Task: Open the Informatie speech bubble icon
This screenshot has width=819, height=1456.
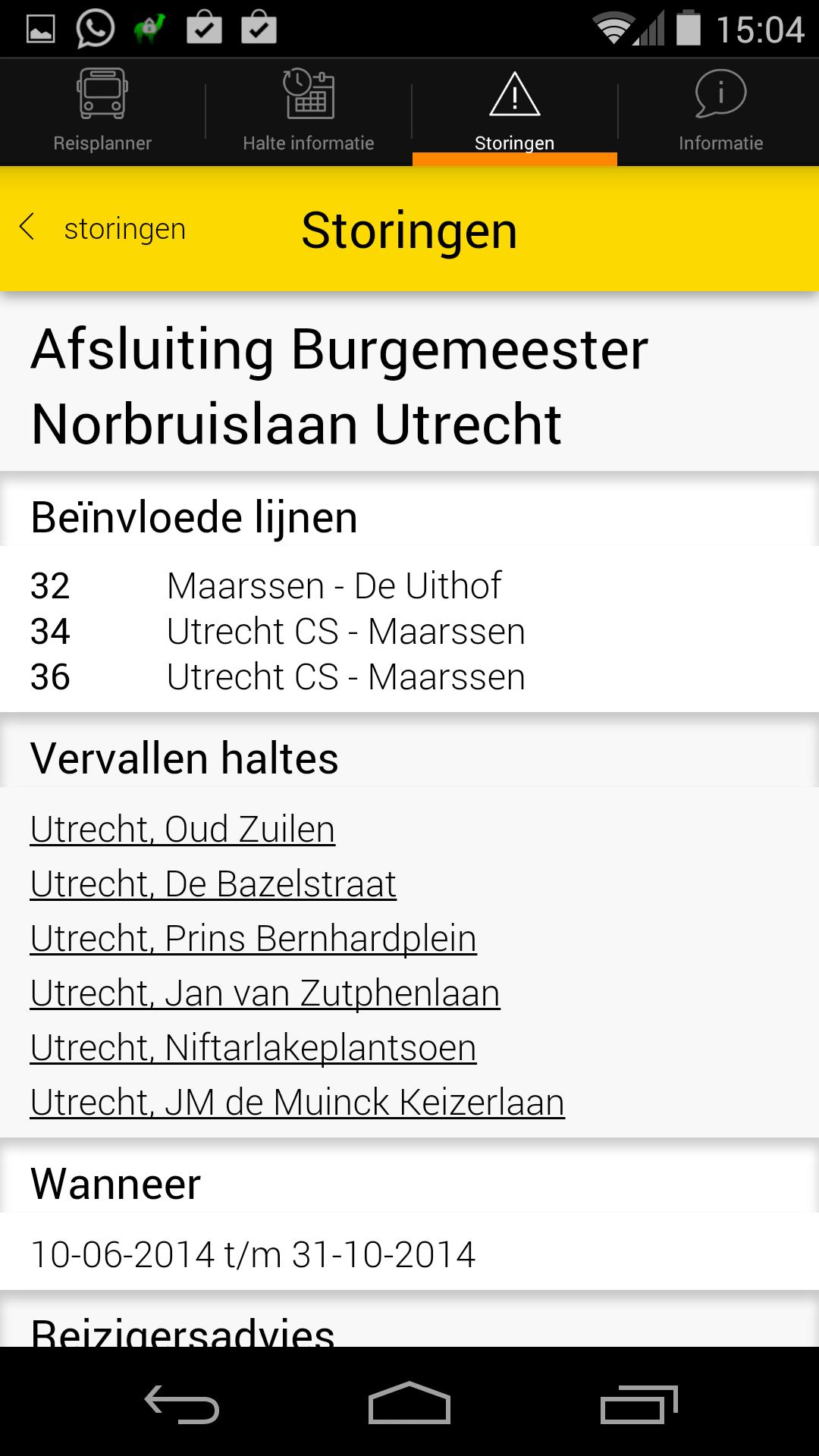Action: click(720, 94)
